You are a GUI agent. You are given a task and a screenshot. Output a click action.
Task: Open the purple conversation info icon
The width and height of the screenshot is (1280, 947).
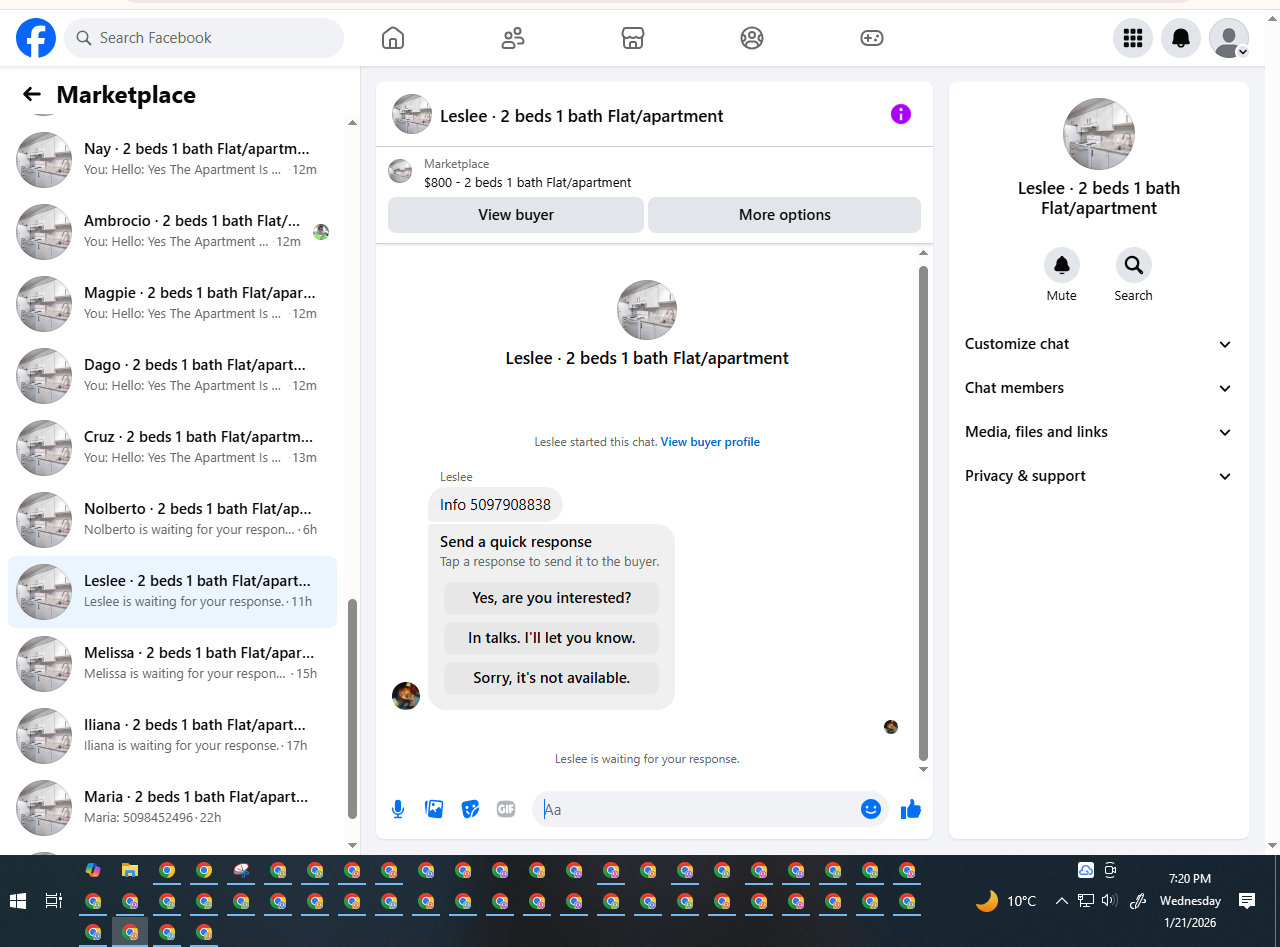(x=901, y=114)
